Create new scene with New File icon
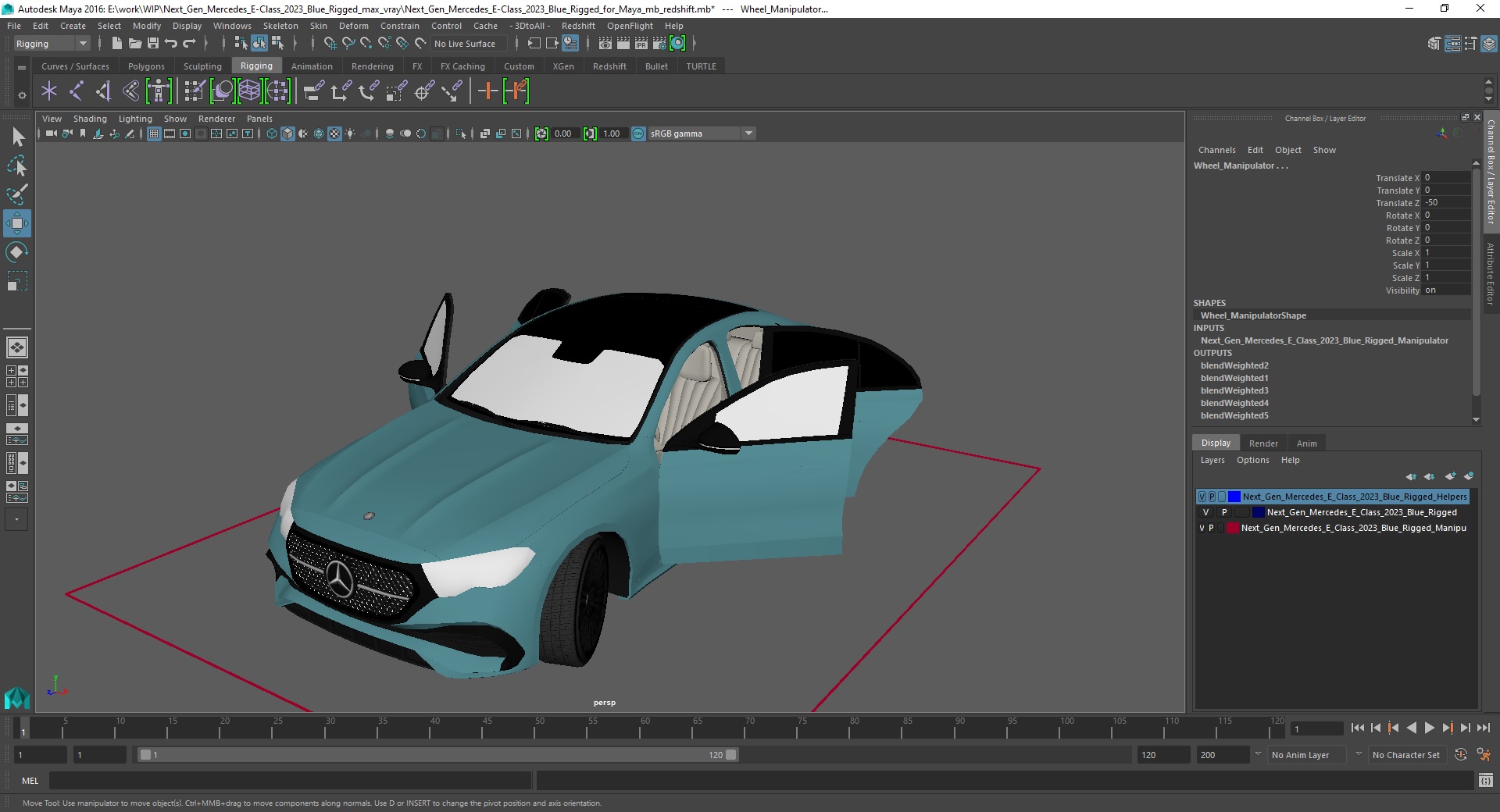Image resolution: width=1500 pixels, height=812 pixels. point(116,44)
